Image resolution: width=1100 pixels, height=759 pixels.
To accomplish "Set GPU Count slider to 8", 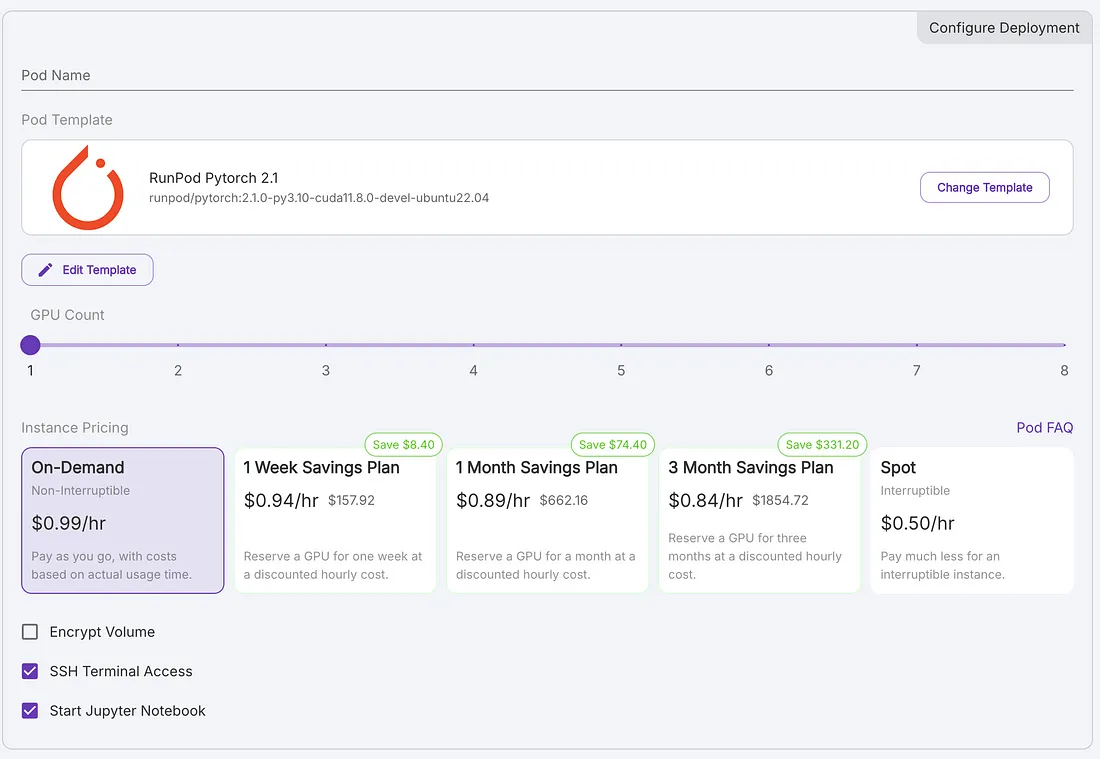I will pyautogui.click(x=1064, y=345).
